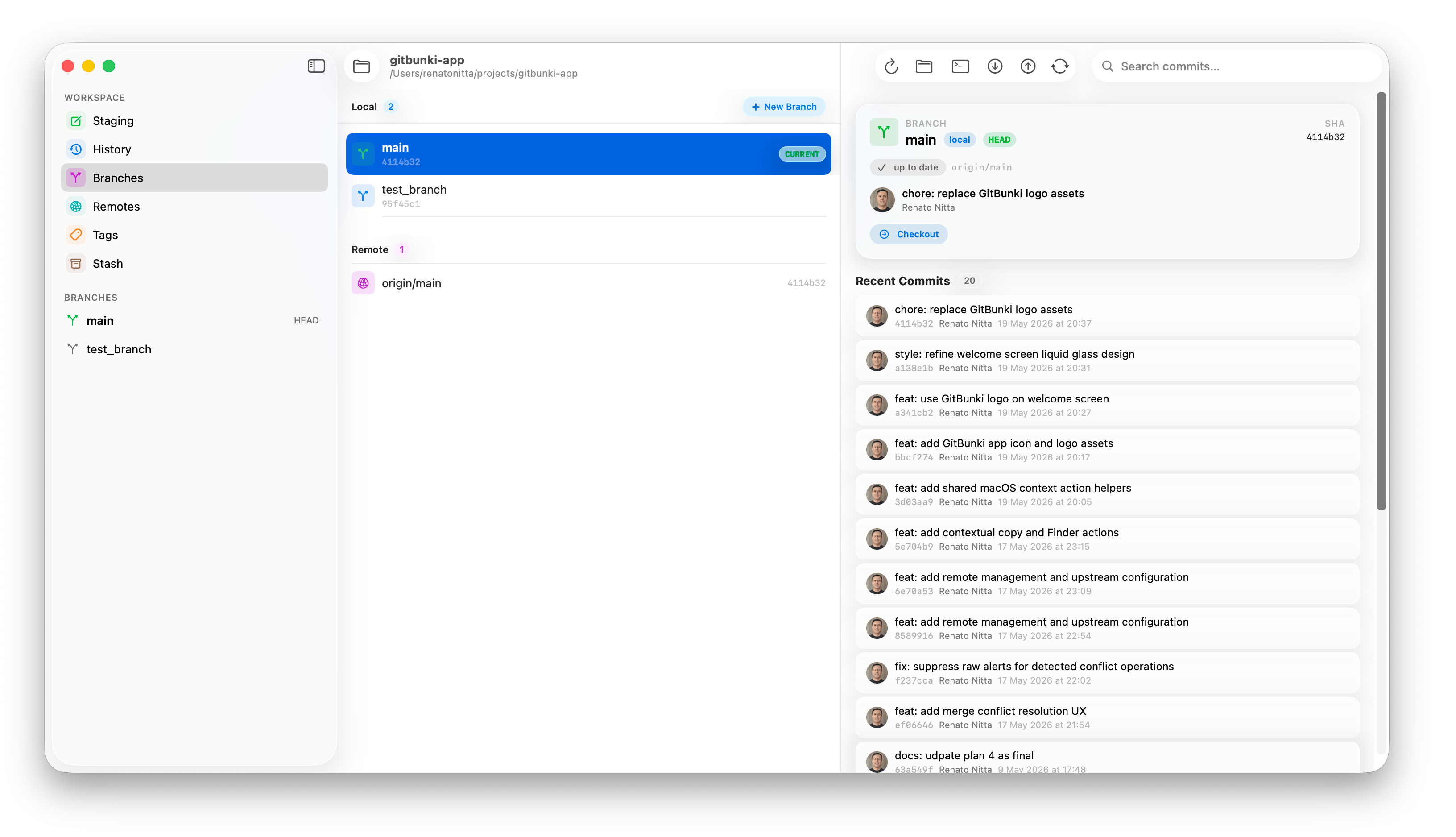Open the Stash section
Image resolution: width=1456 pixels, height=837 pixels.
pyautogui.click(x=194, y=263)
